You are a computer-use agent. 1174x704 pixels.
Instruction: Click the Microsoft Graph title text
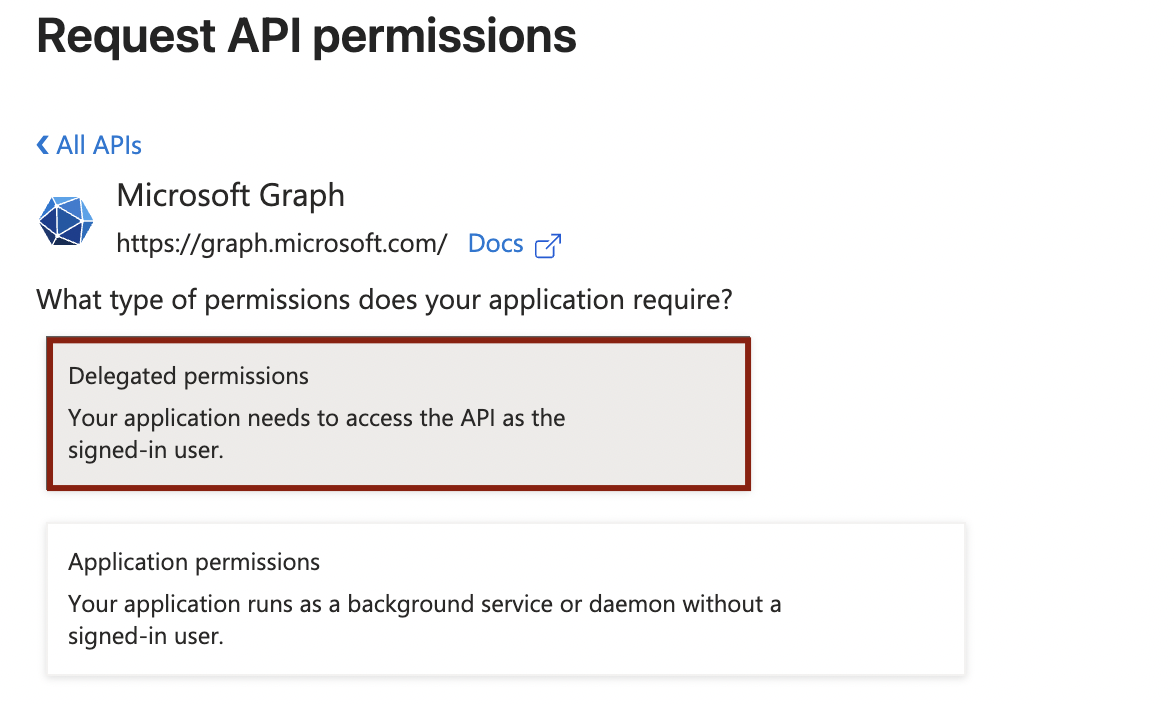click(230, 195)
